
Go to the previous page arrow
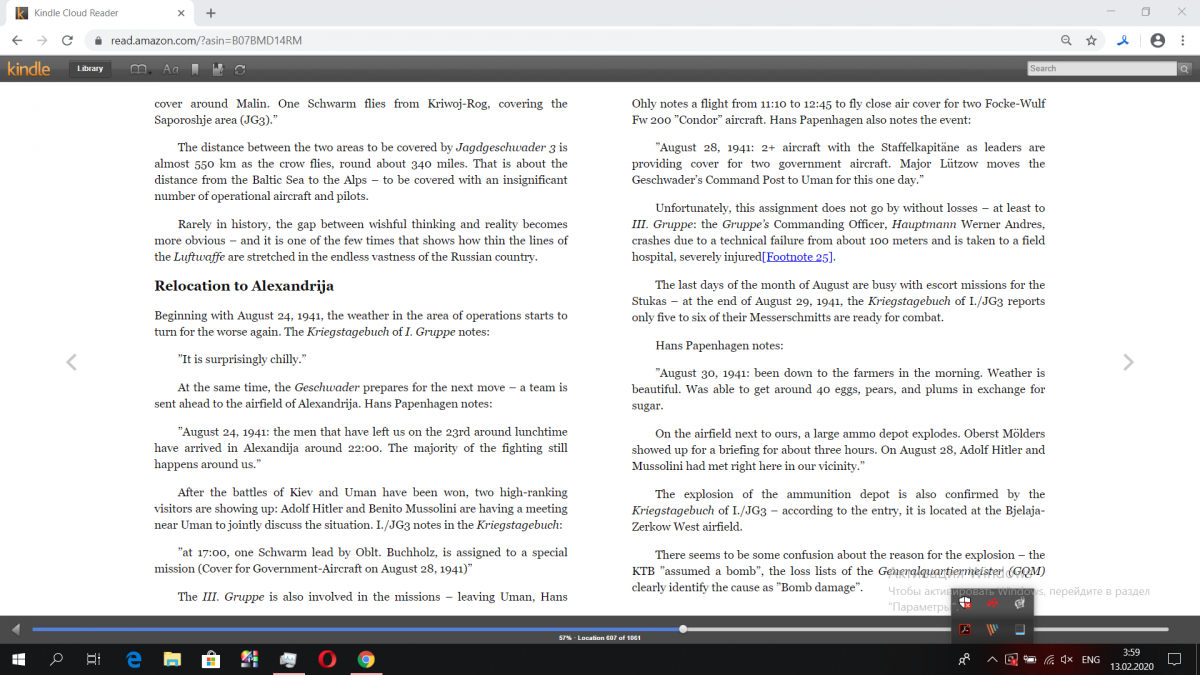click(x=71, y=362)
